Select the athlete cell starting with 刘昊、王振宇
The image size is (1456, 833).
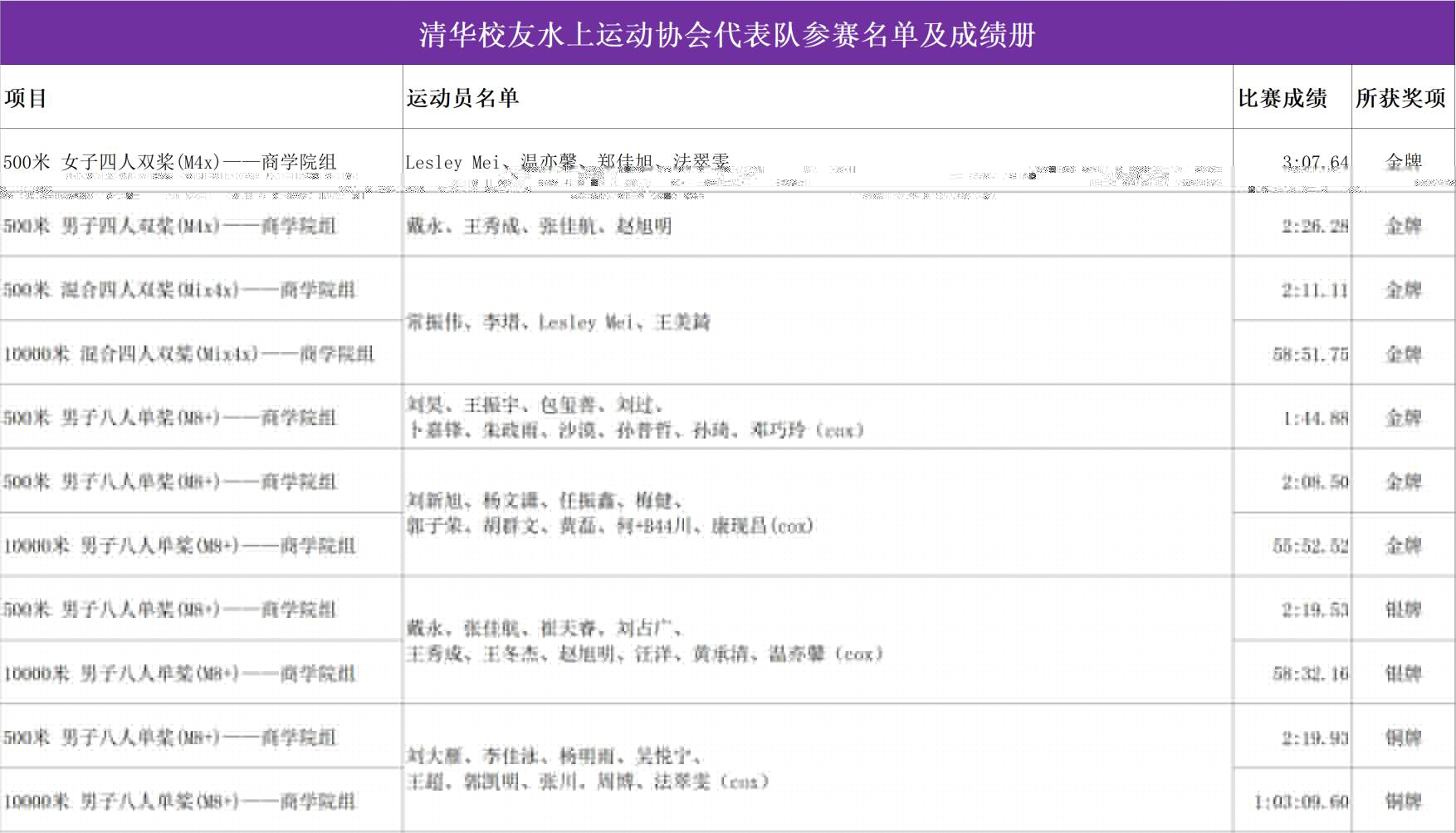click(x=818, y=417)
